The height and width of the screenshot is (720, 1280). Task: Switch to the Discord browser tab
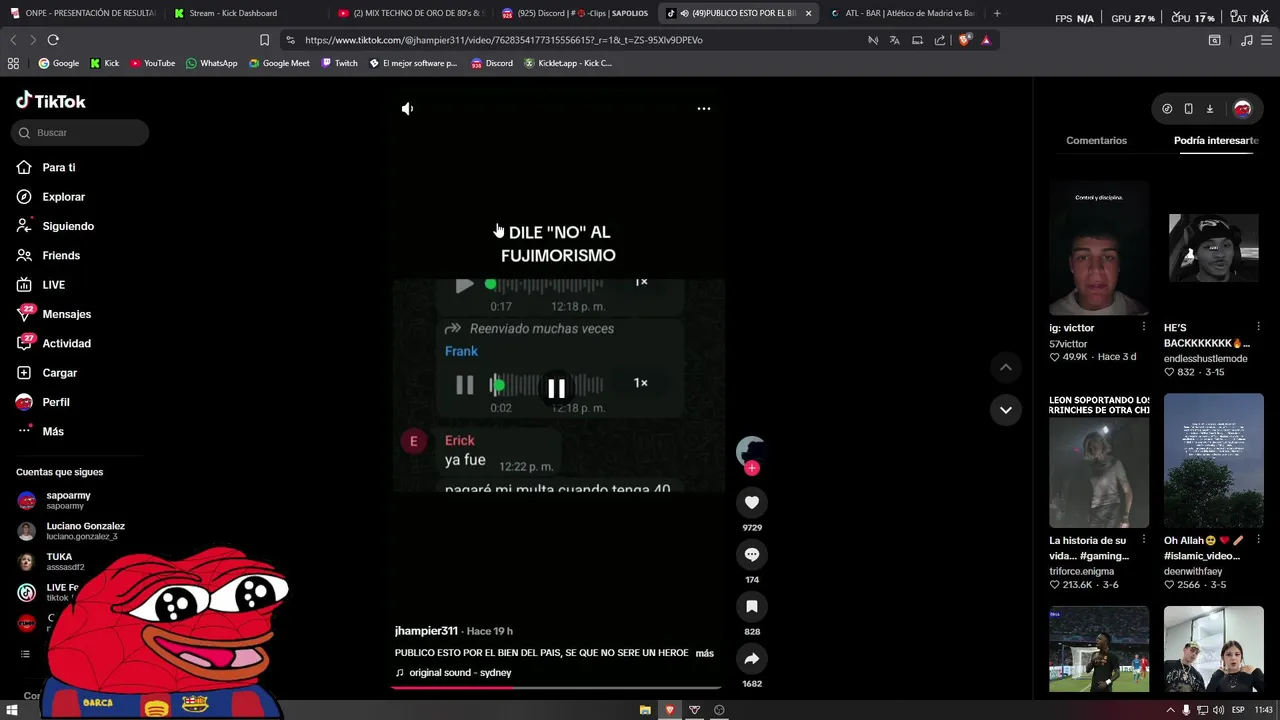tap(575, 13)
